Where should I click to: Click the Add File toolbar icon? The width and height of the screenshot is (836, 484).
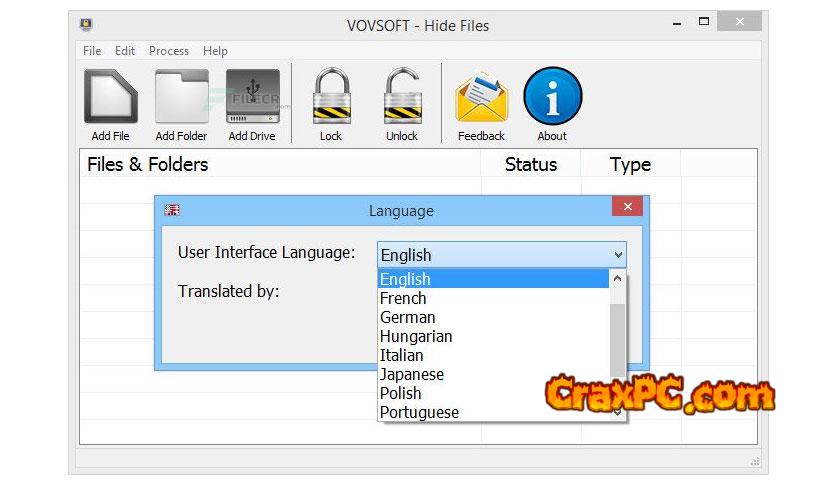tap(110, 97)
